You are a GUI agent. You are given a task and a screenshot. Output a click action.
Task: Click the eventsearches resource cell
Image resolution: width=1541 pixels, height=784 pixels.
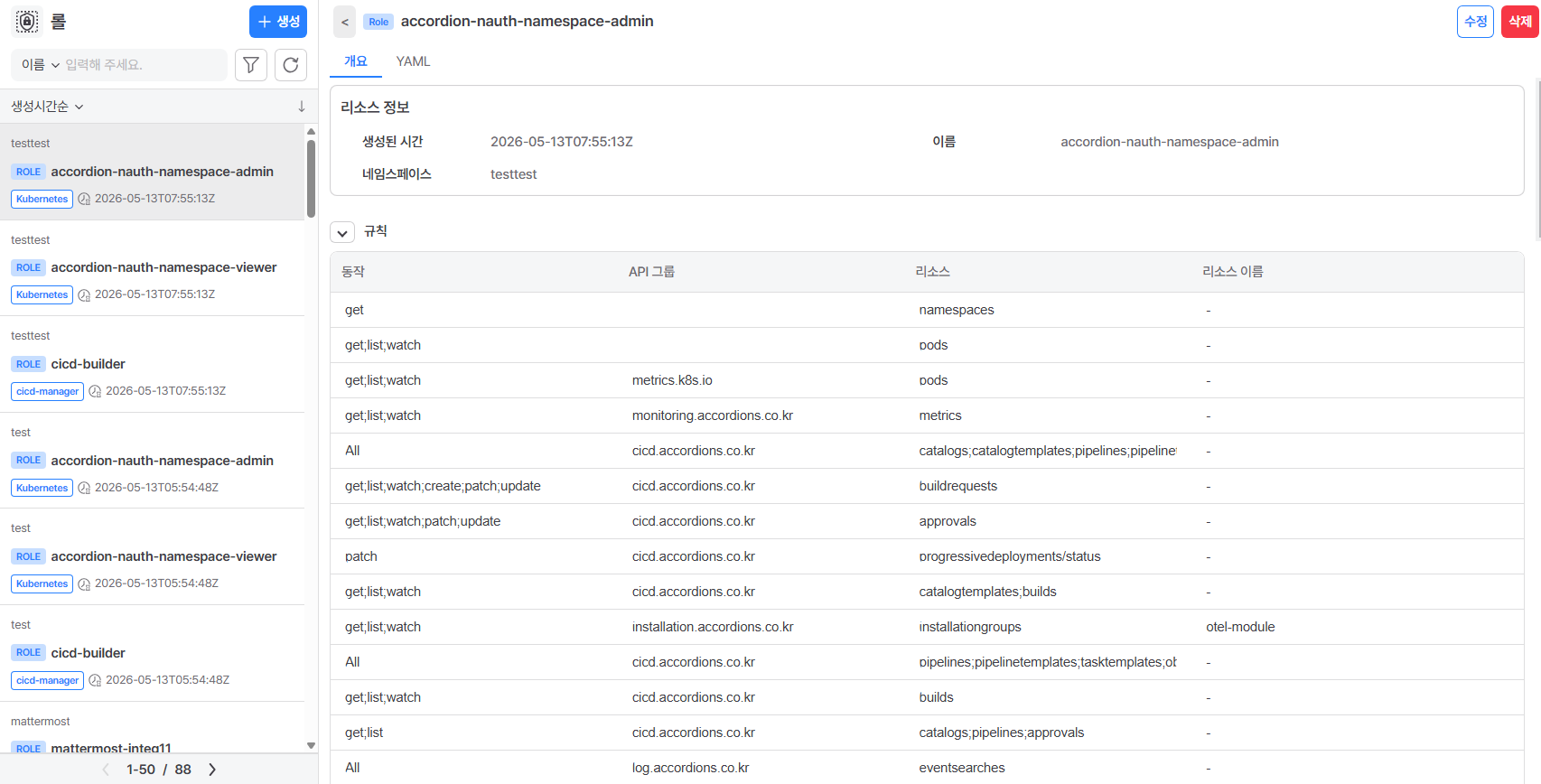coord(961,768)
